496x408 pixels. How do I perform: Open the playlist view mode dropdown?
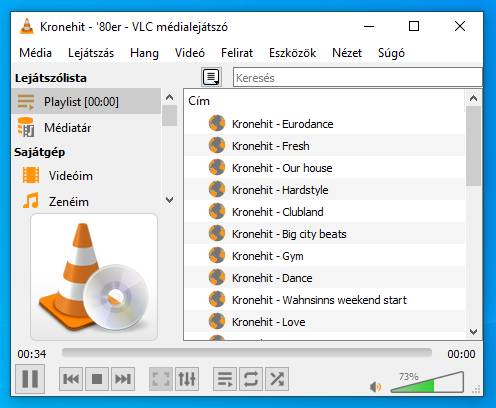coord(211,77)
